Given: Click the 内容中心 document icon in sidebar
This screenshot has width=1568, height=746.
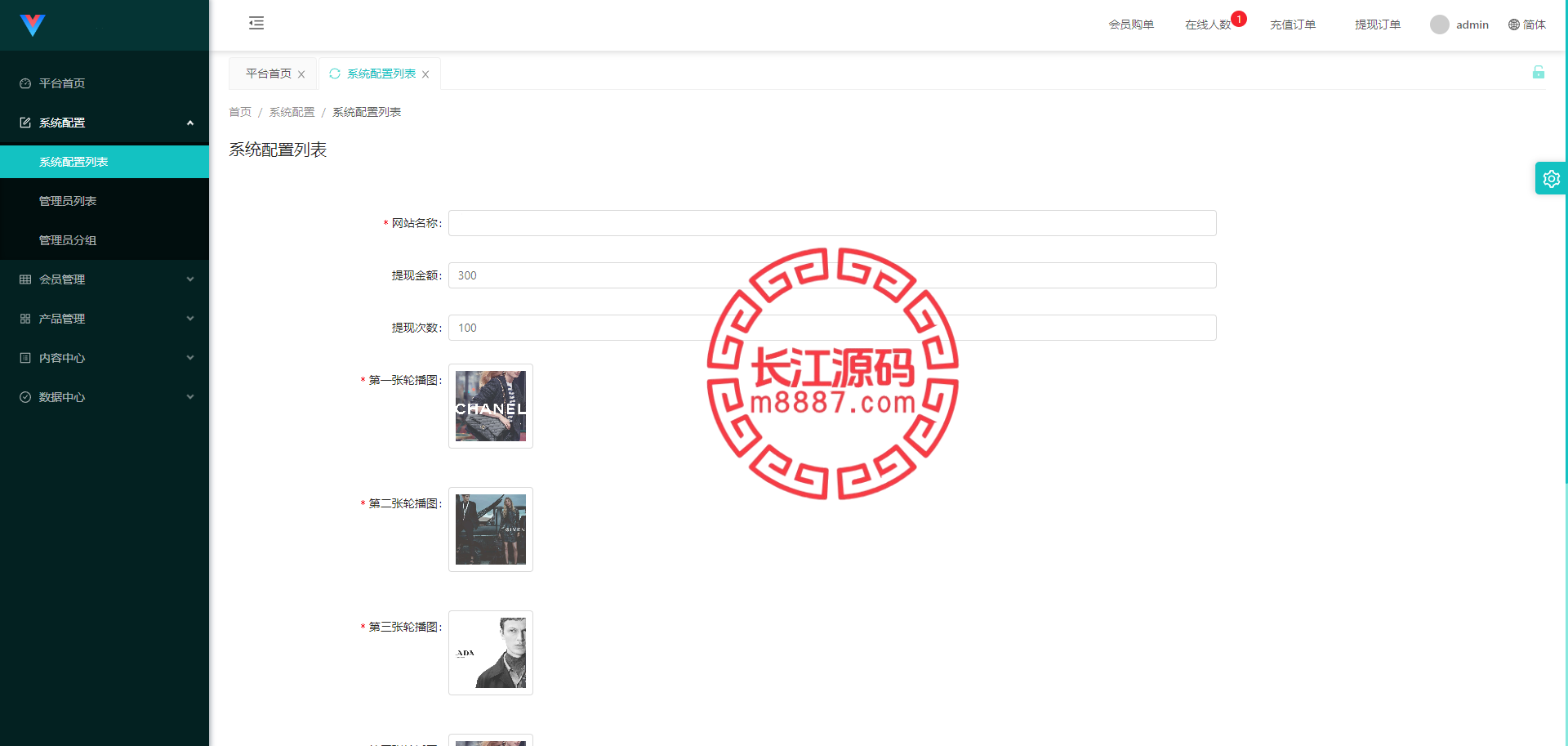Looking at the screenshot, I should tap(25, 358).
